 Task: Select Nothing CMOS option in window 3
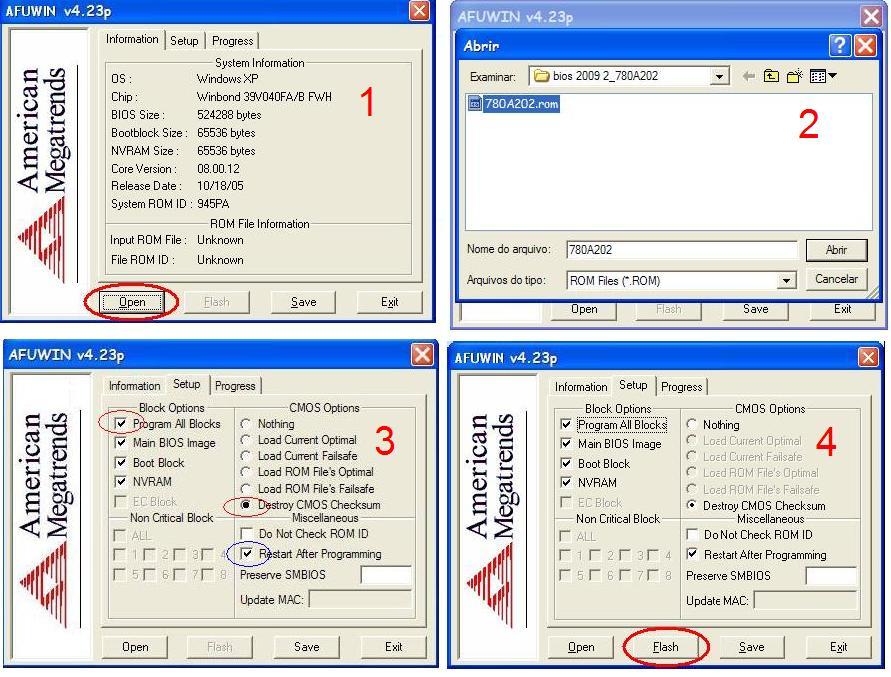[x=246, y=424]
